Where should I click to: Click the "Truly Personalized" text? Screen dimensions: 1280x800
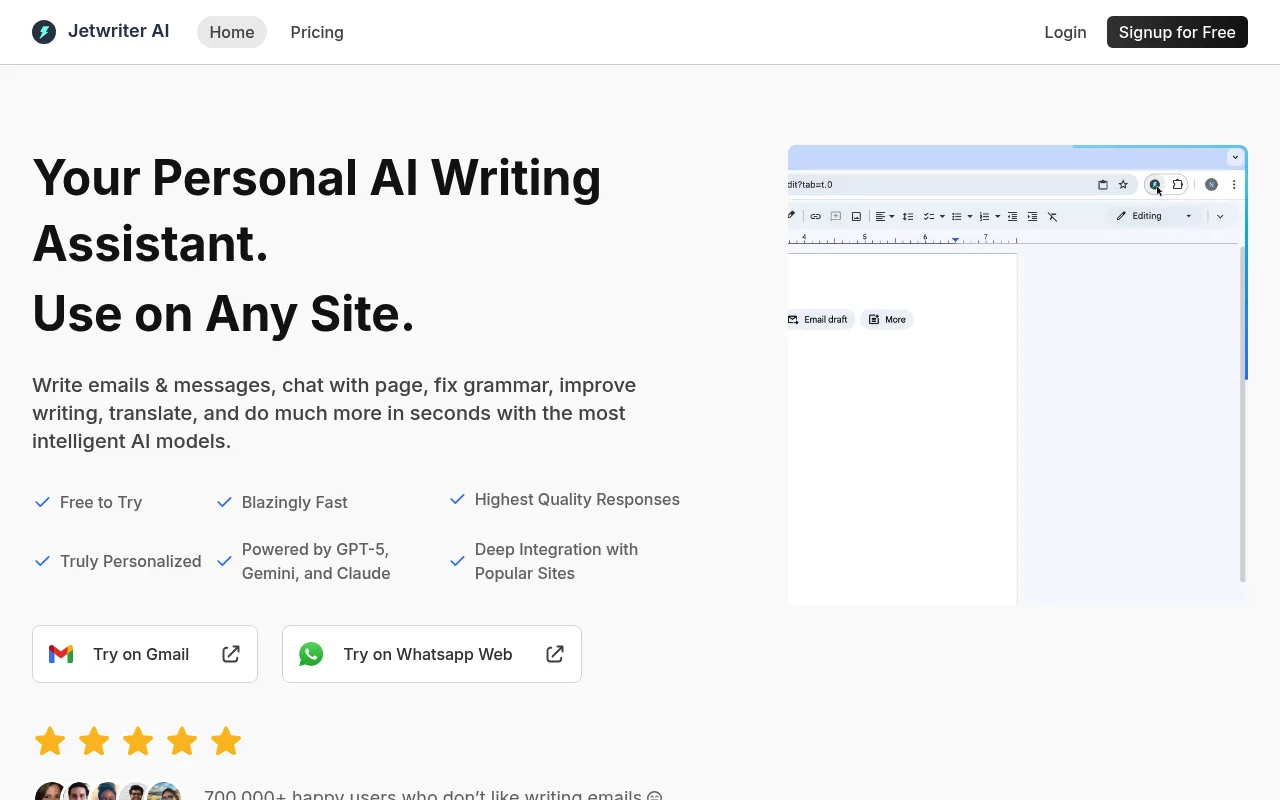[x=131, y=561]
